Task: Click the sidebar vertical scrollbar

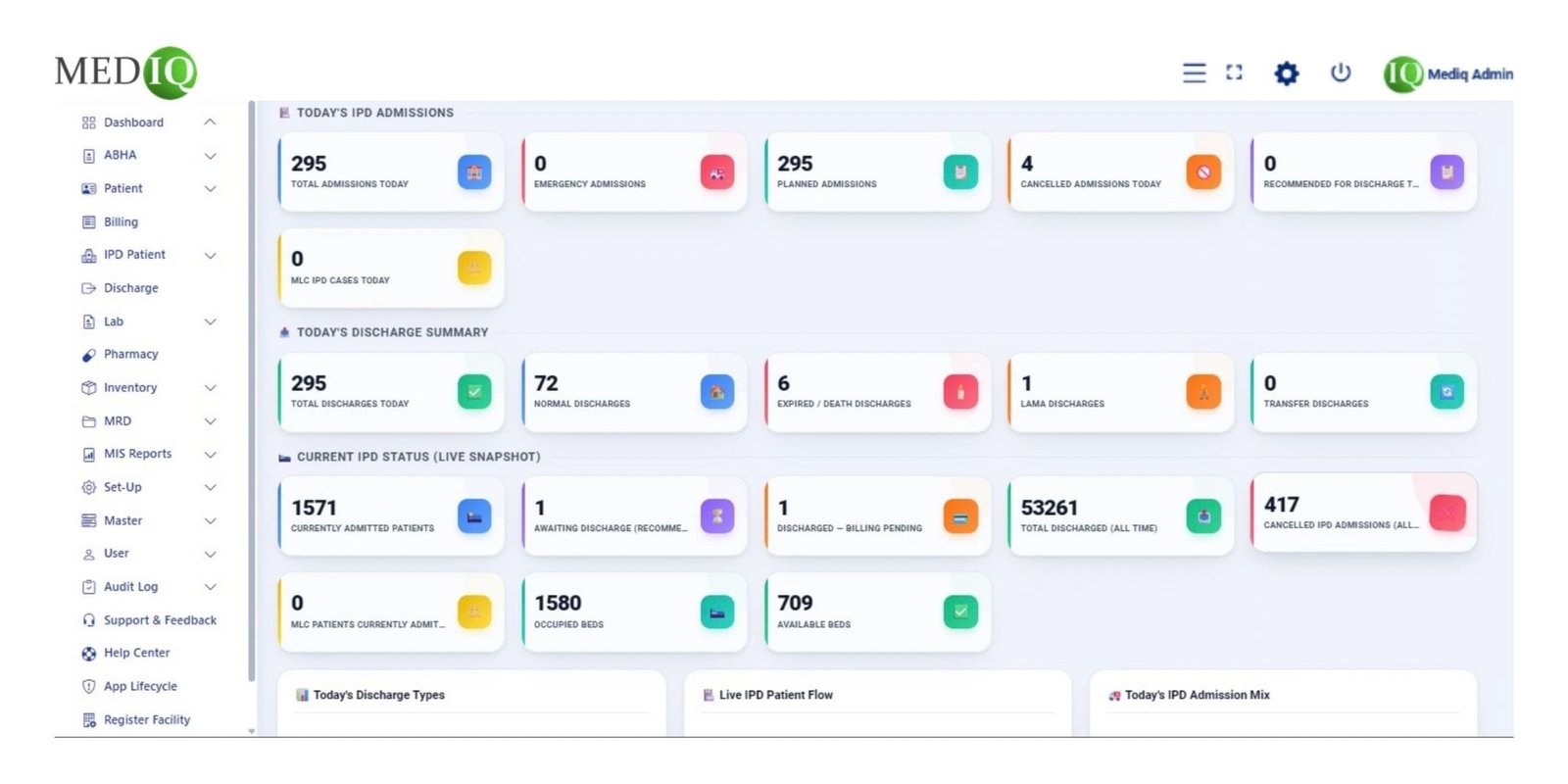Action: coord(252,392)
